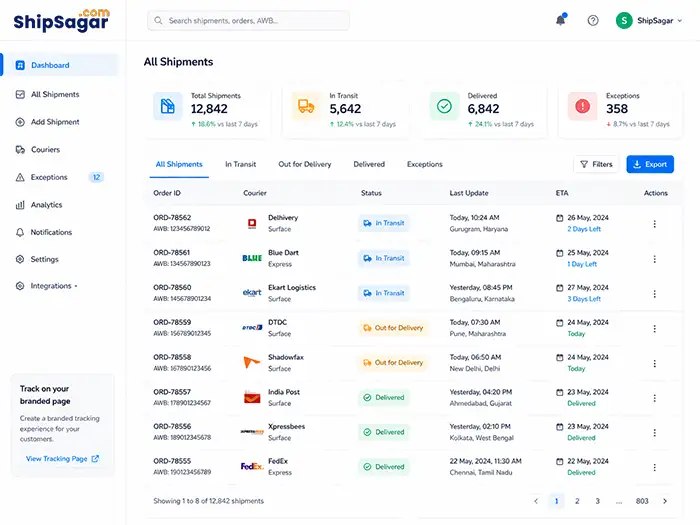Switch to the Out for Delivery tab
Image resolution: width=700 pixels, height=525 pixels.
305,164
